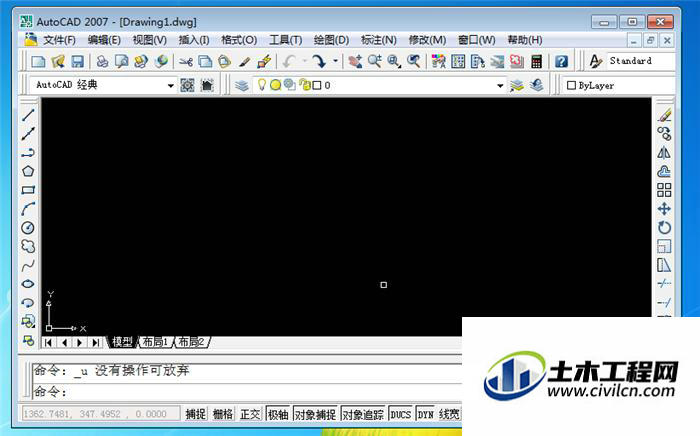Activate the Pan realtime tool
This screenshot has width=700, height=436.
[x=355, y=61]
